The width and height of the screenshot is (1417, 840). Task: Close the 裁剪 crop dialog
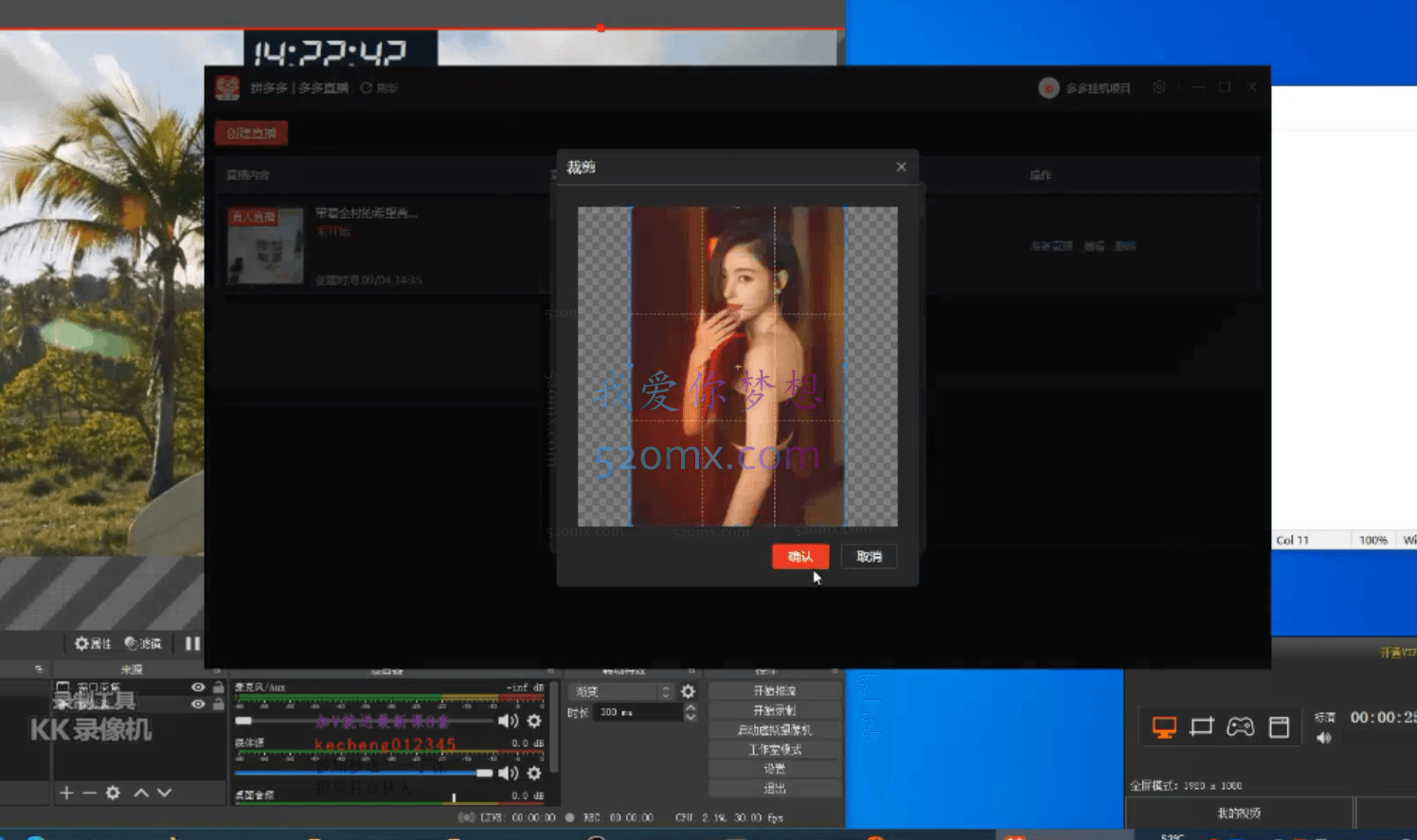click(901, 167)
